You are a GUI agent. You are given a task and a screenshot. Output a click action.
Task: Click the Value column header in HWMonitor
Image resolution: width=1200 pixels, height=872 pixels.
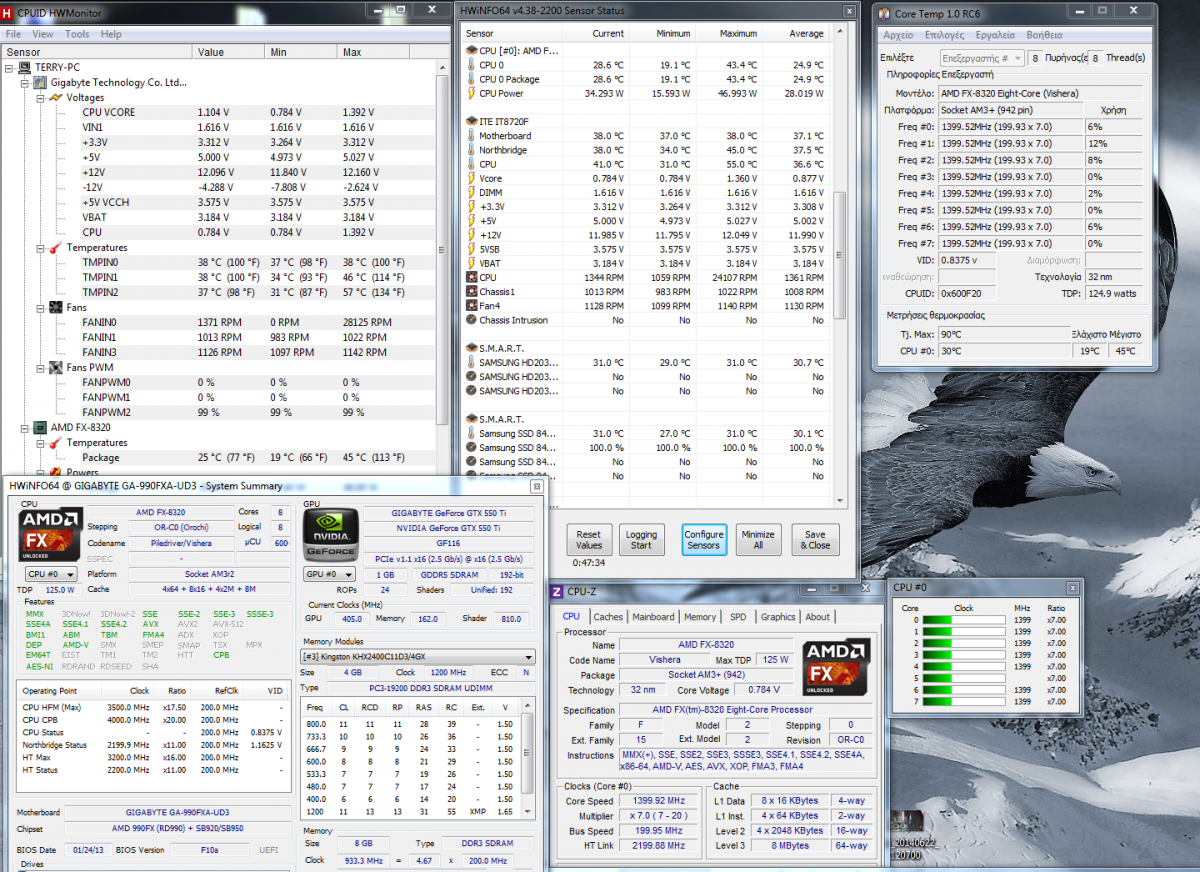click(x=229, y=52)
